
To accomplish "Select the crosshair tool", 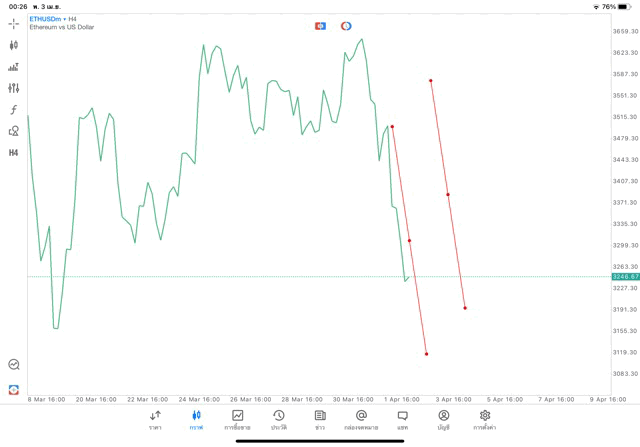I will click(x=13, y=23).
